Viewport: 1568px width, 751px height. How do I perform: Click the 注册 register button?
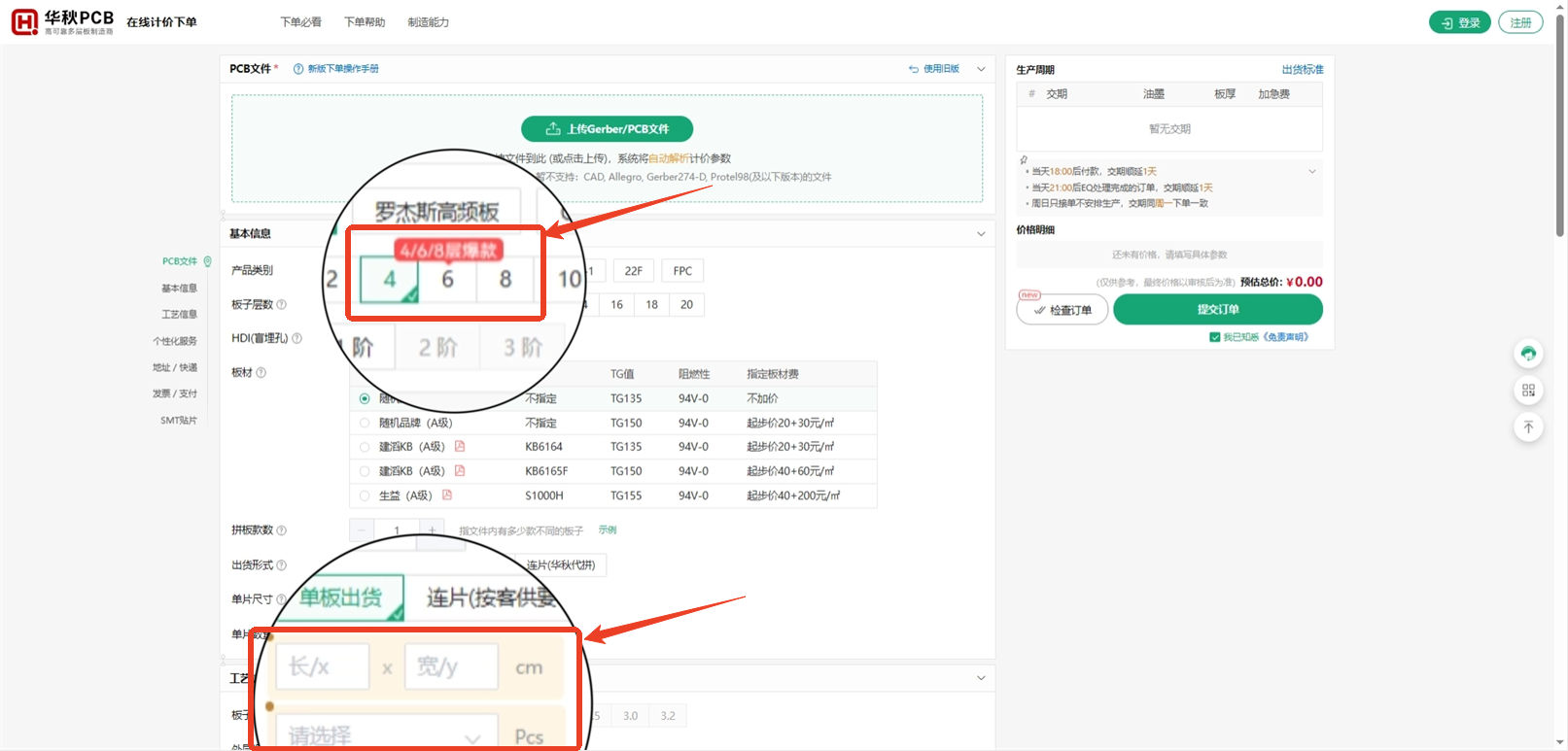pyautogui.click(x=1520, y=22)
